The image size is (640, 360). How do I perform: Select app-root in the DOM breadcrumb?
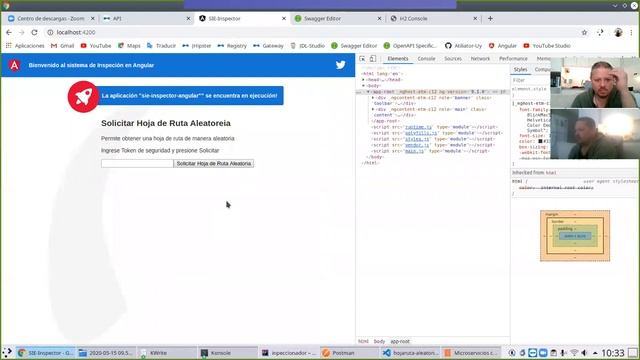coord(400,341)
